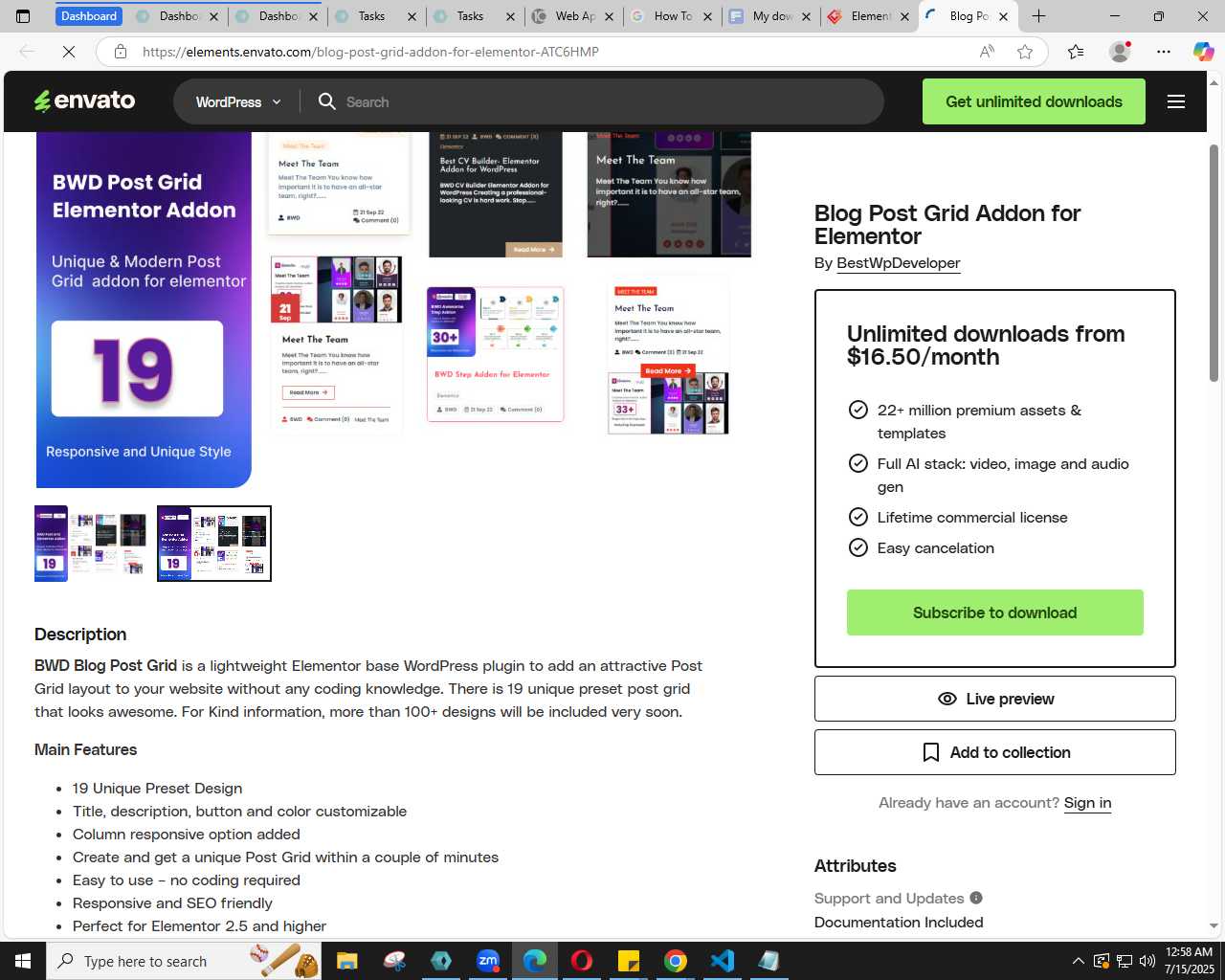Click the 'Blog Post Grid Addon for Elementor' title
This screenshot has width=1225, height=980.
coord(947,225)
